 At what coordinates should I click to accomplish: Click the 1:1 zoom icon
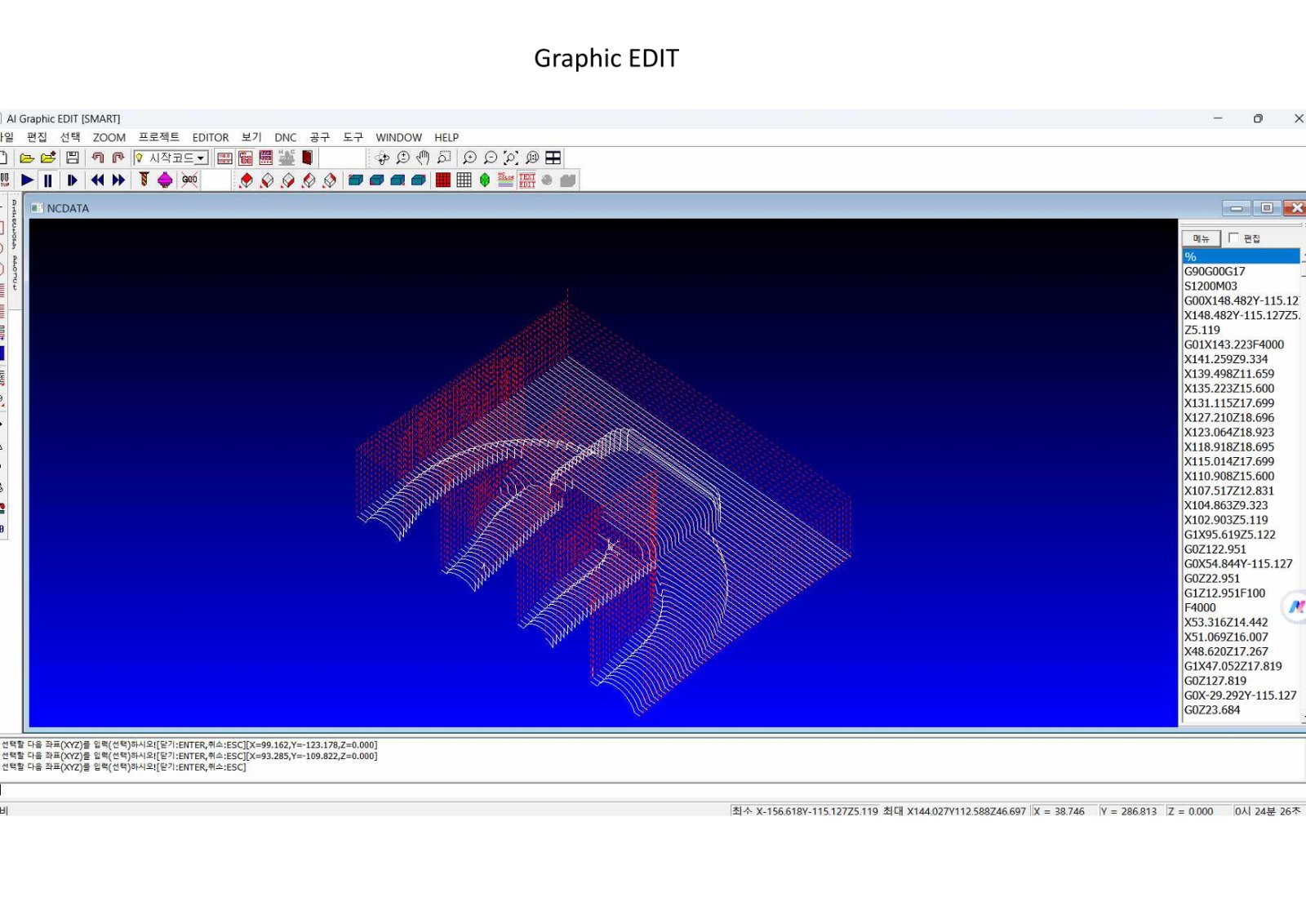532,158
